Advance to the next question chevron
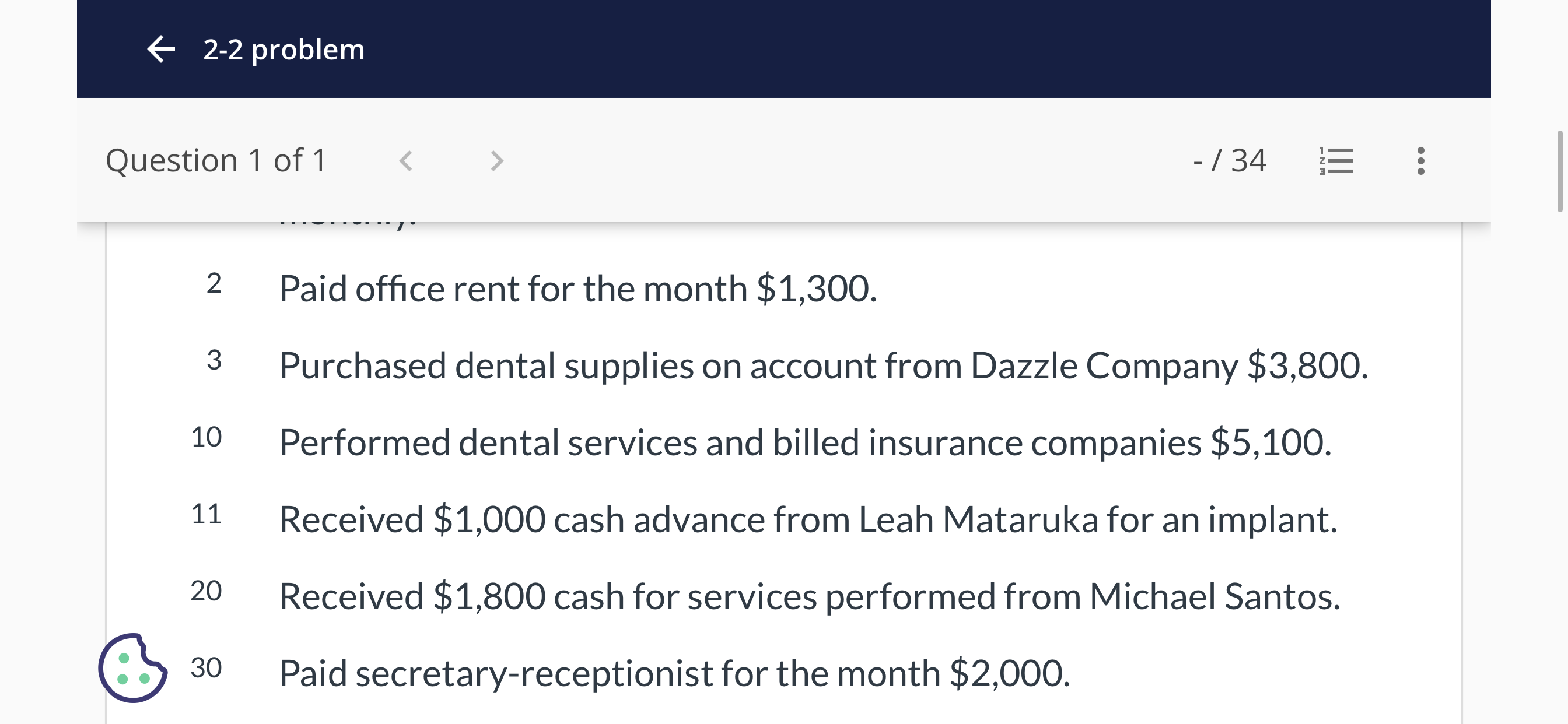 [x=496, y=161]
